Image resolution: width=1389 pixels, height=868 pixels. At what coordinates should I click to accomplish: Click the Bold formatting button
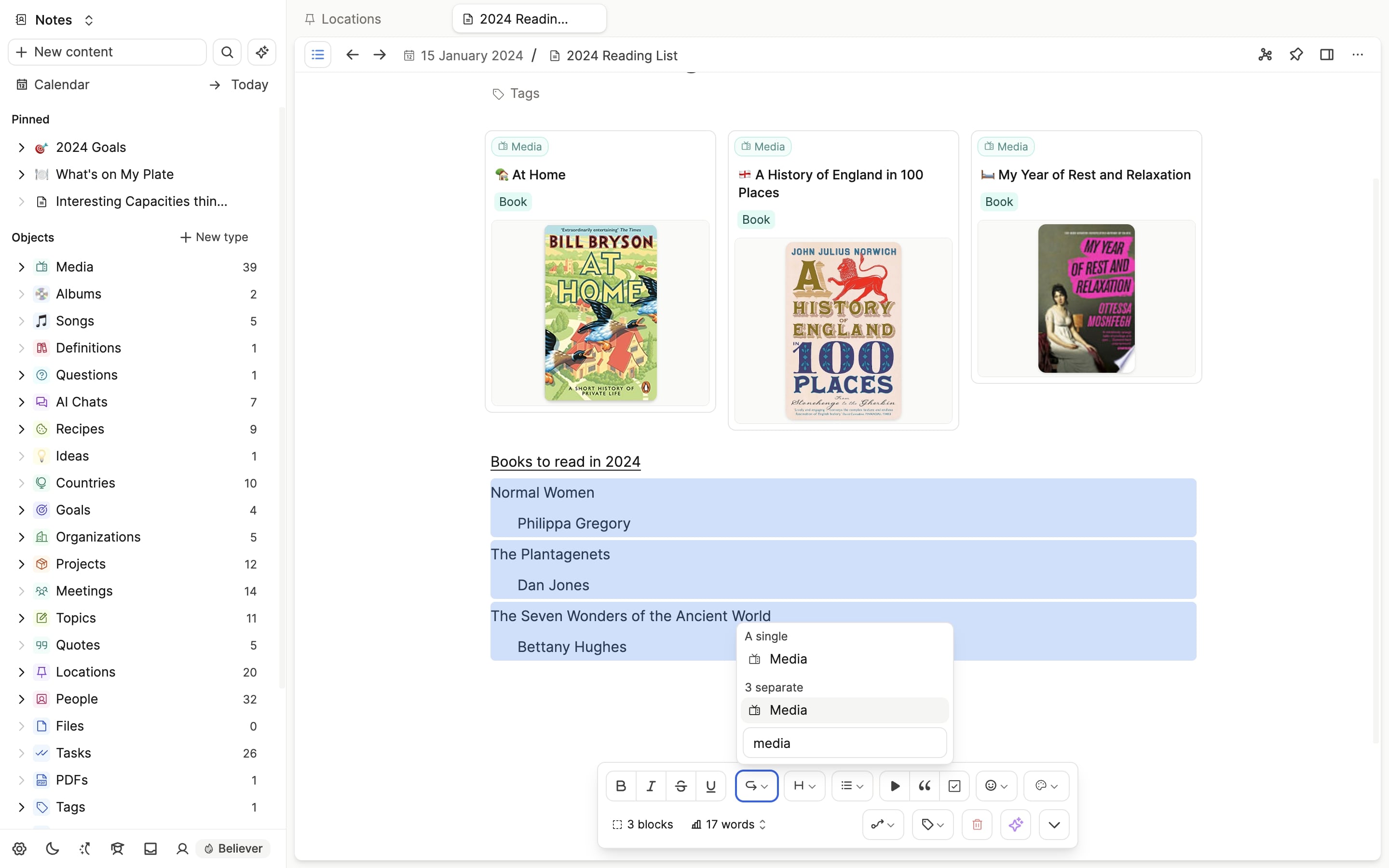point(620,786)
